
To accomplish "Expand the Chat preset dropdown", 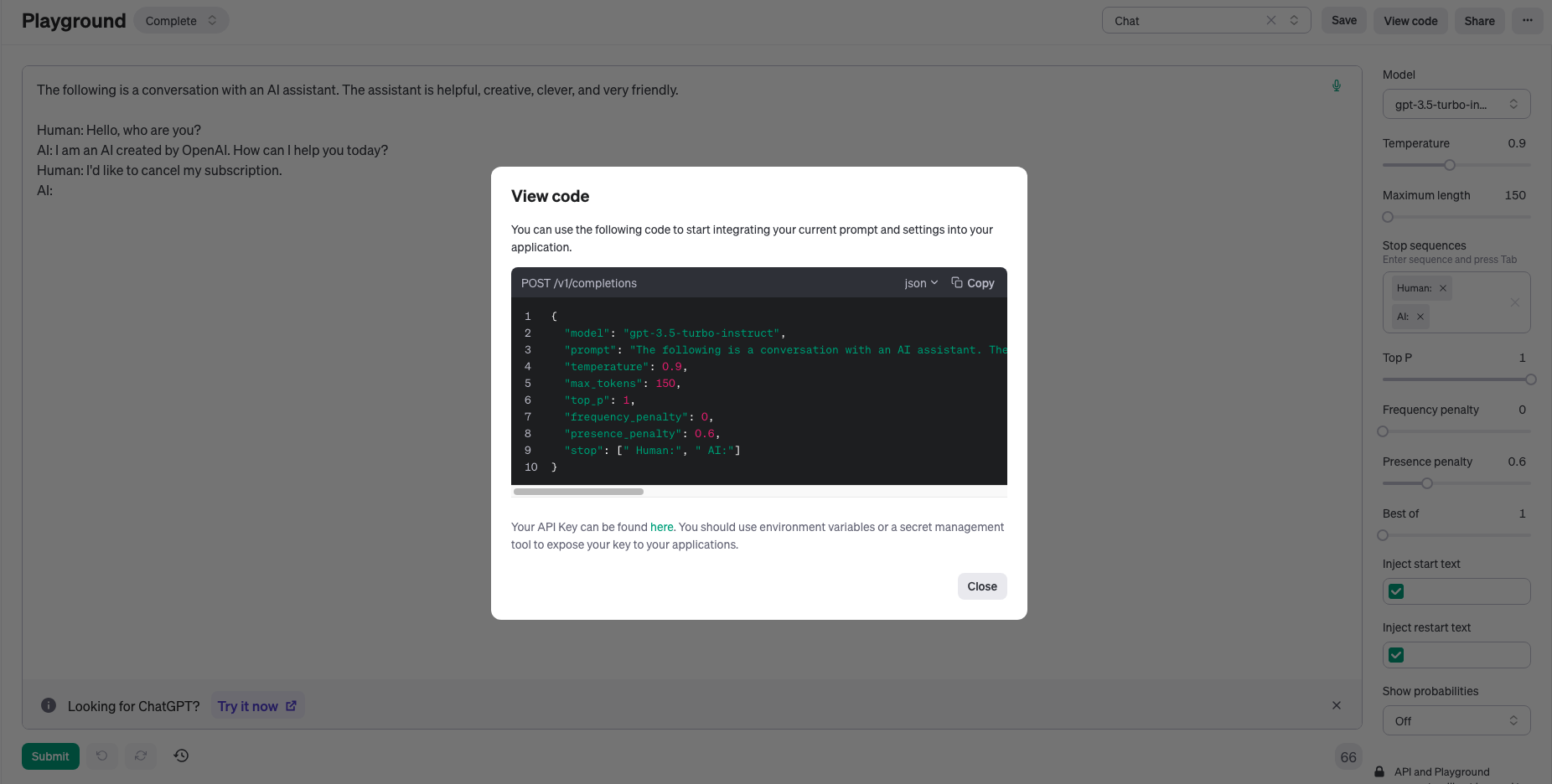I will pyautogui.click(x=1295, y=20).
